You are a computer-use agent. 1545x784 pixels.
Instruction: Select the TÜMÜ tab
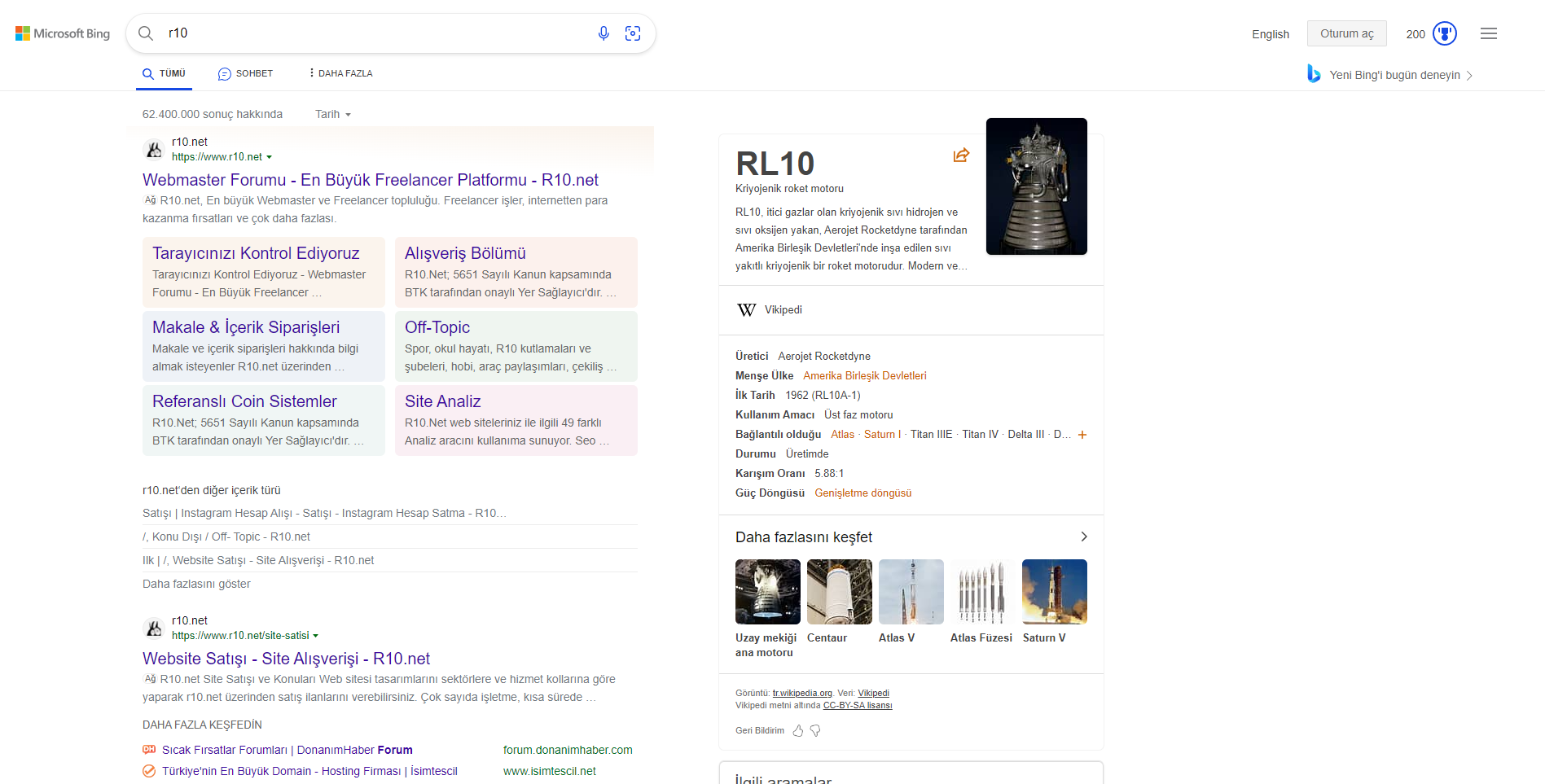click(164, 73)
